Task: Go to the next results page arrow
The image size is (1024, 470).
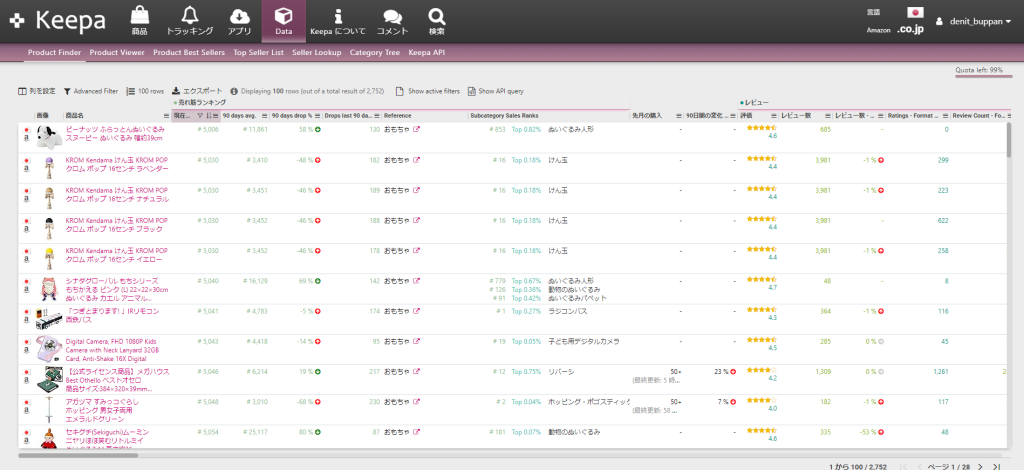Action: (979, 466)
